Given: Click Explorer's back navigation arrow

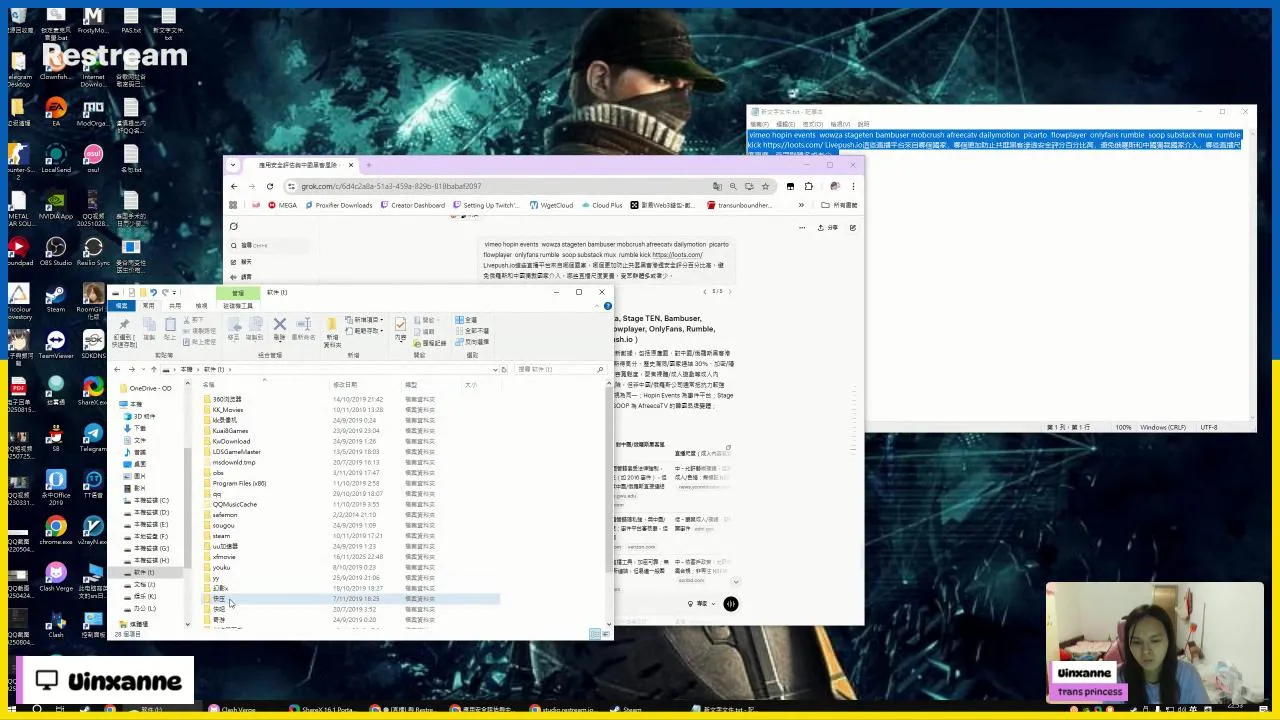Looking at the screenshot, I should pos(117,369).
